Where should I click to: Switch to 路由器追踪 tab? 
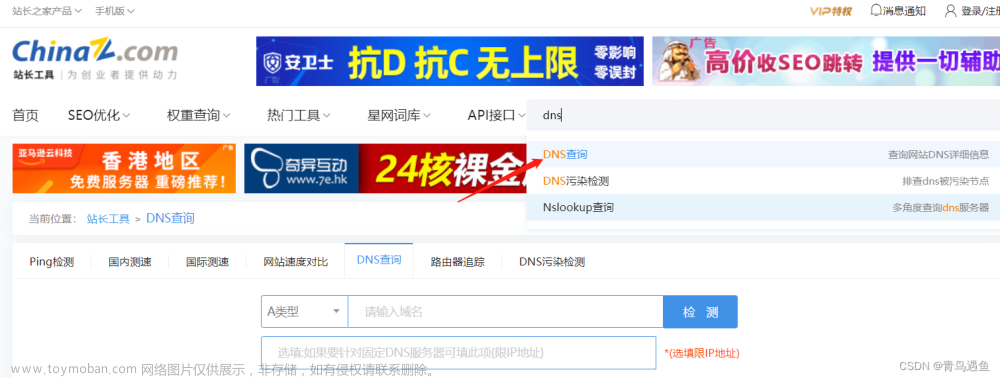[x=457, y=261]
